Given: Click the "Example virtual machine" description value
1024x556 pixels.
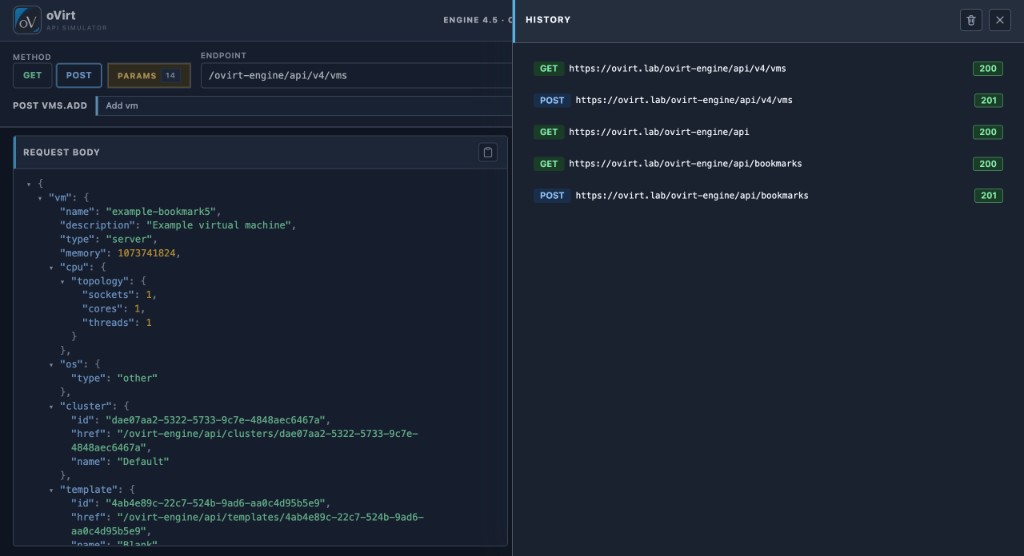Looking at the screenshot, I should (x=219, y=225).
